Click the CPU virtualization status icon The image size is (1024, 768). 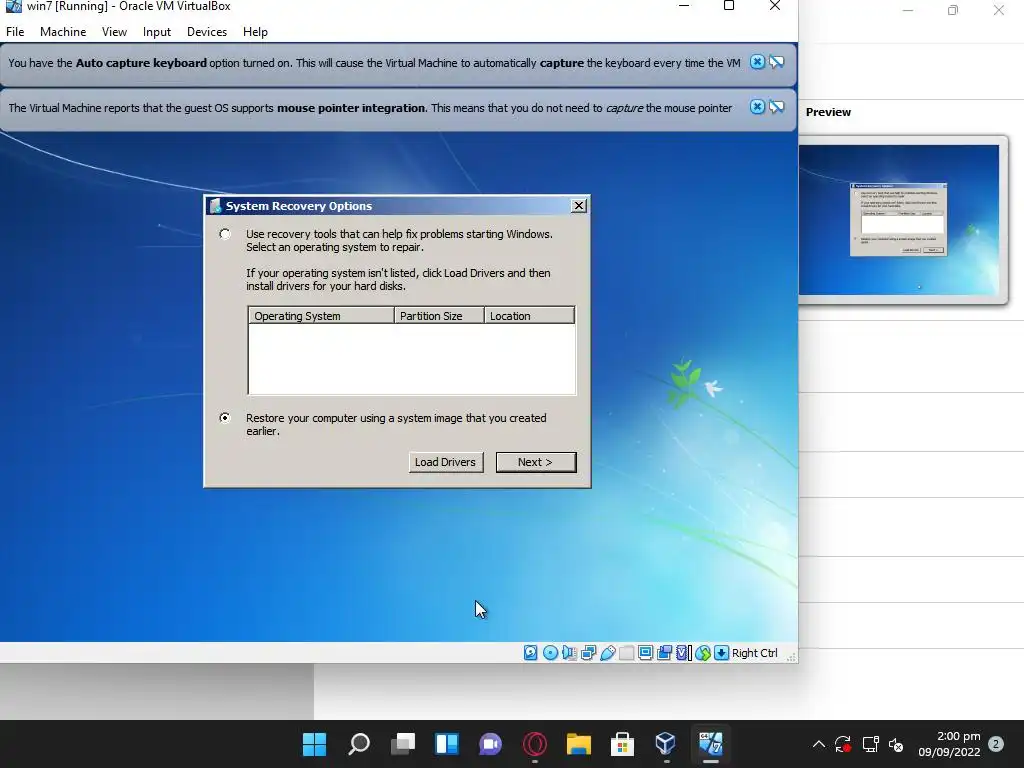pos(683,652)
